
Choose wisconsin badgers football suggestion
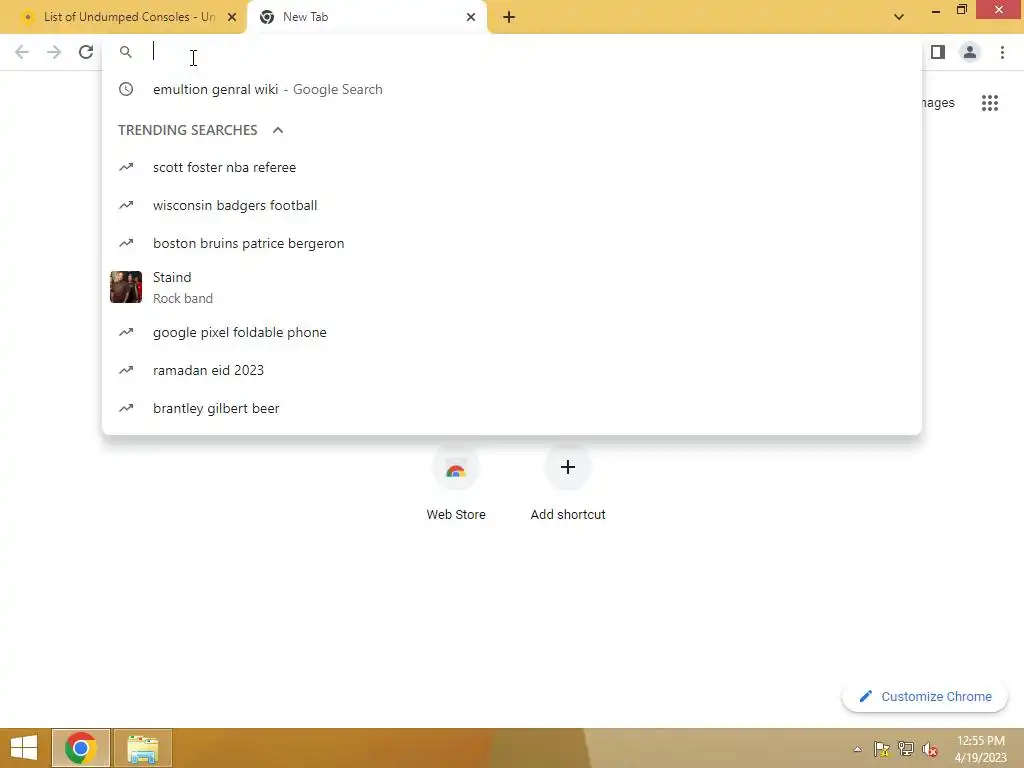[x=512, y=205]
